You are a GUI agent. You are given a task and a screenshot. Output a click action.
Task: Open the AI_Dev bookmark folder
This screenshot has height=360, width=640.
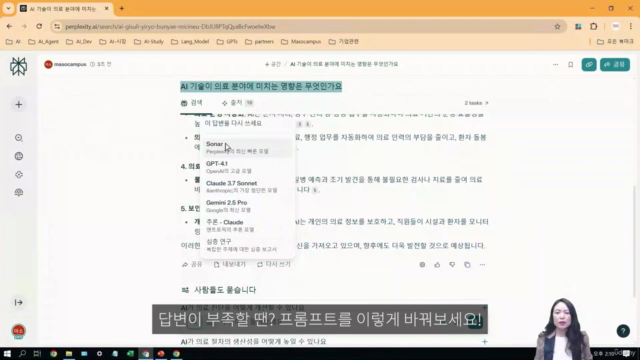[79, 42]
